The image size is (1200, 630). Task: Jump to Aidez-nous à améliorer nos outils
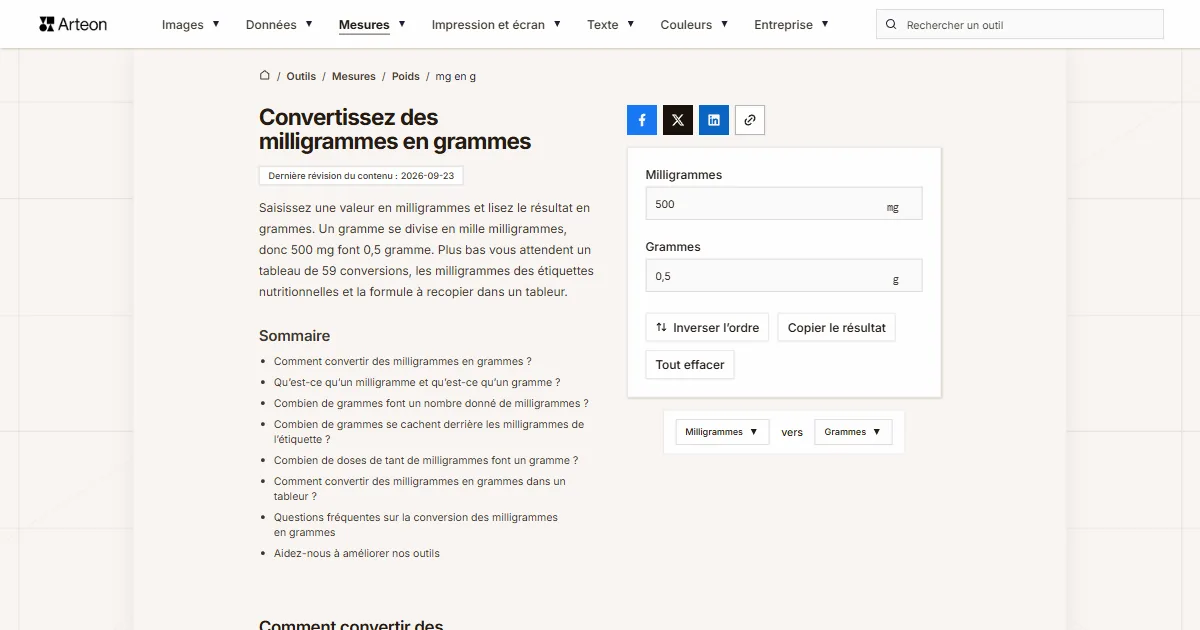pyautogui.click(x=357, y=553)
